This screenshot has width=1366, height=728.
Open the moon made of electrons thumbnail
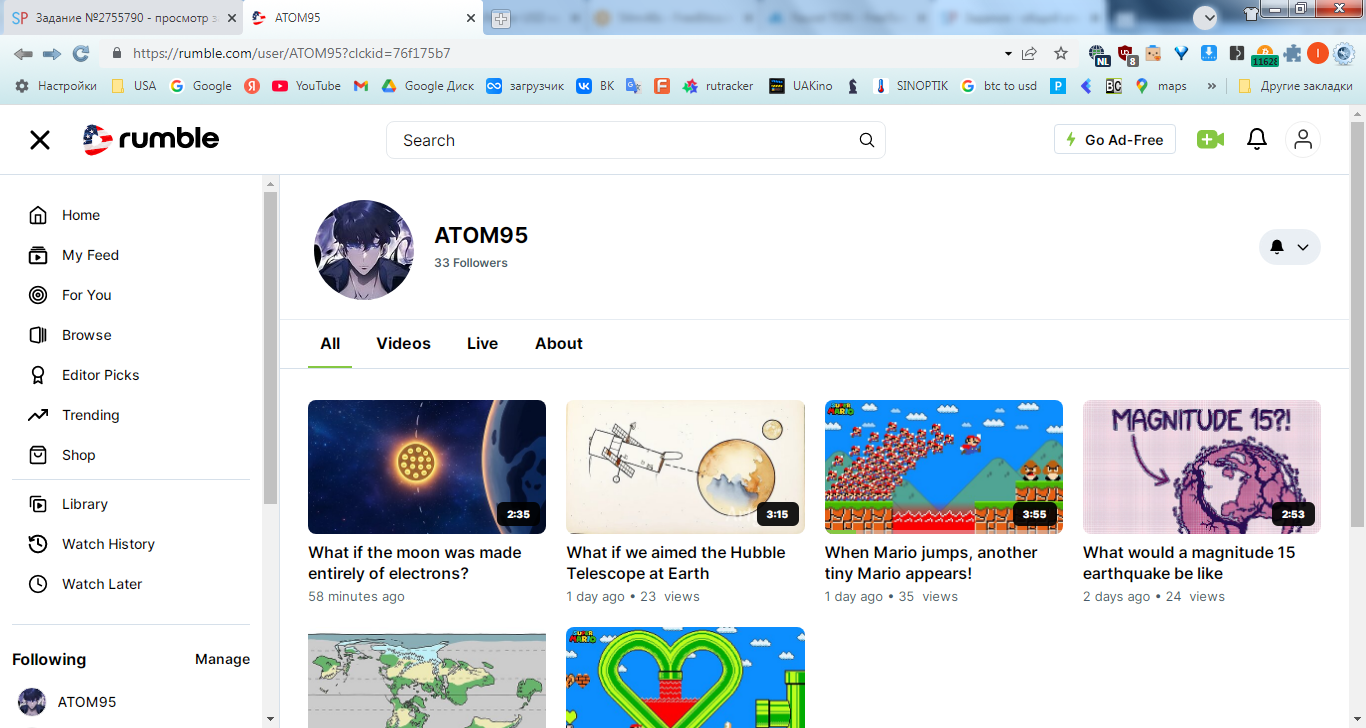click(x=427, y=467)
